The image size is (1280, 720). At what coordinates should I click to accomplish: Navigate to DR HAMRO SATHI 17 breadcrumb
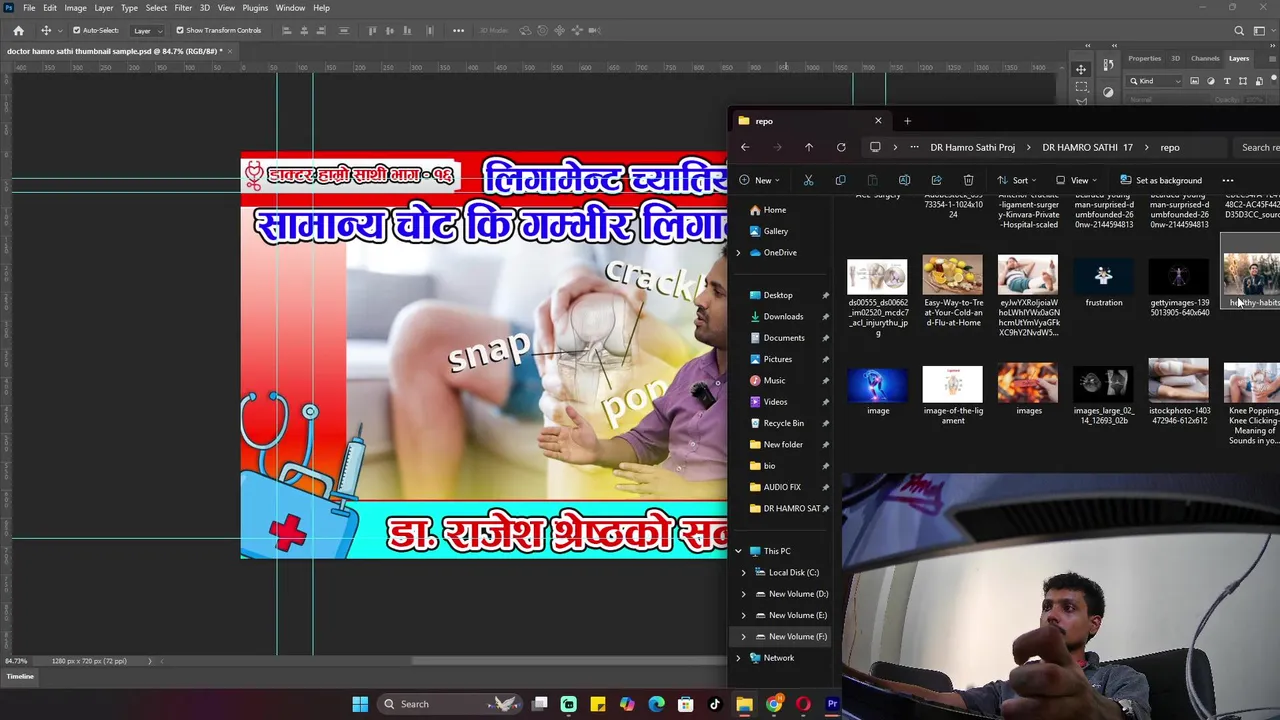point(1087,147)
